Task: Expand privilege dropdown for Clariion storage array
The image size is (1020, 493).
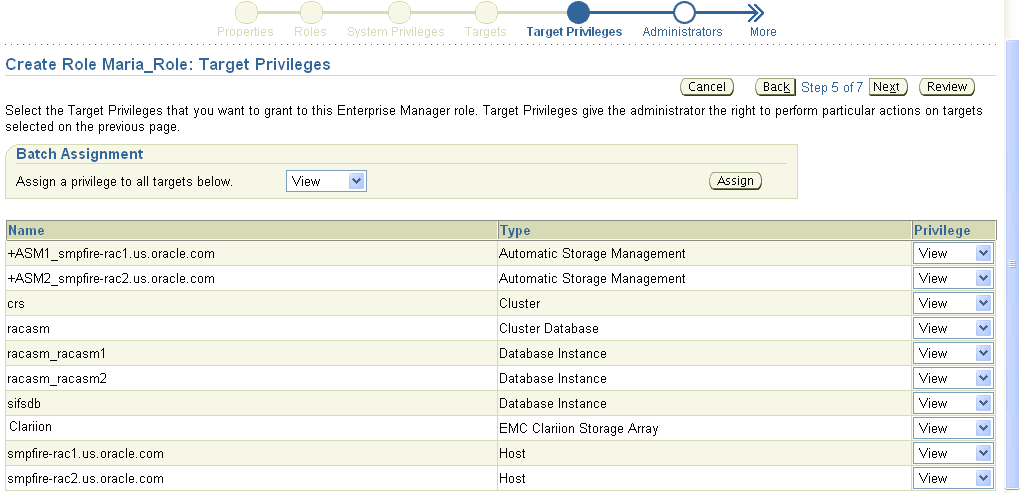Action: click(952, 428)
